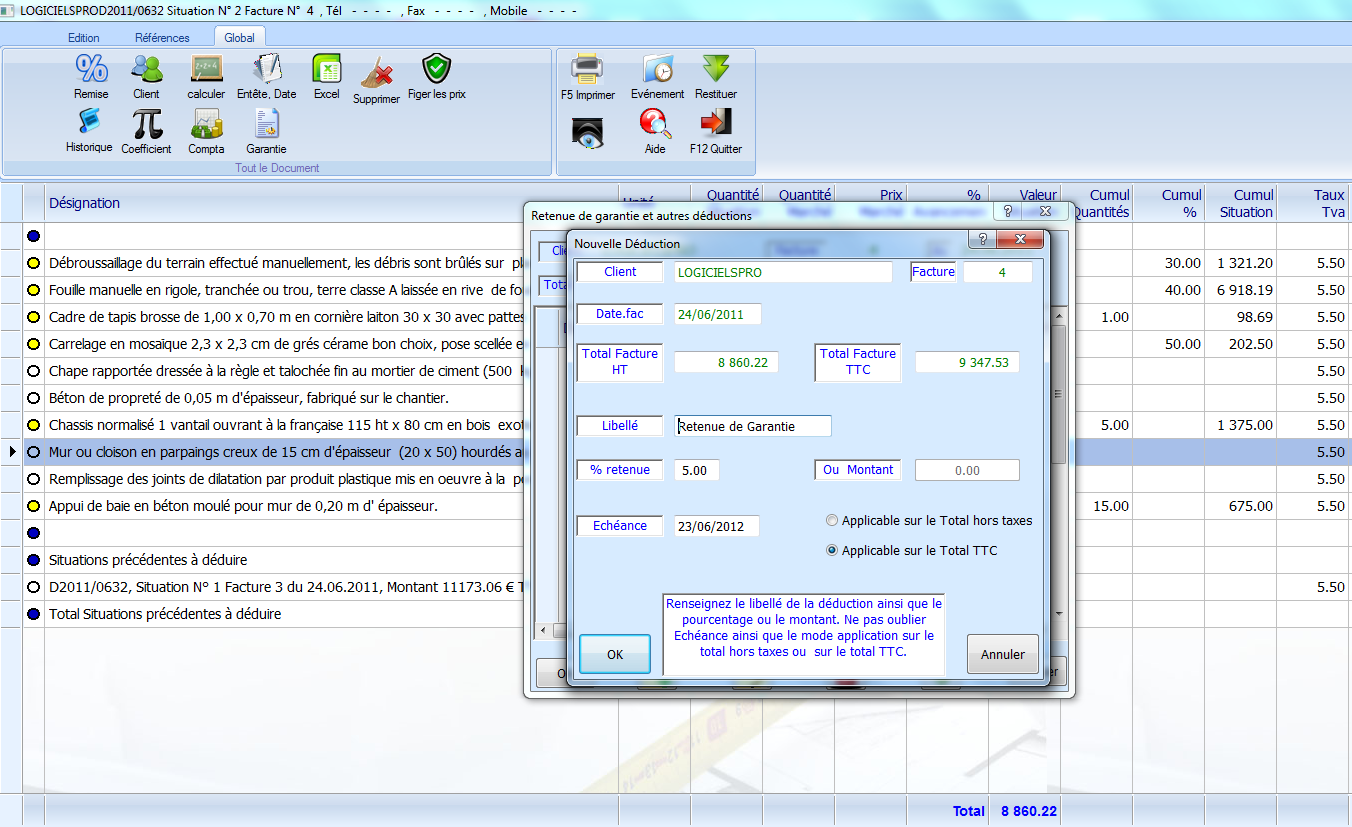Export with the Excel icon
This screenshot has height=827, width=1352.
point(326,70)
